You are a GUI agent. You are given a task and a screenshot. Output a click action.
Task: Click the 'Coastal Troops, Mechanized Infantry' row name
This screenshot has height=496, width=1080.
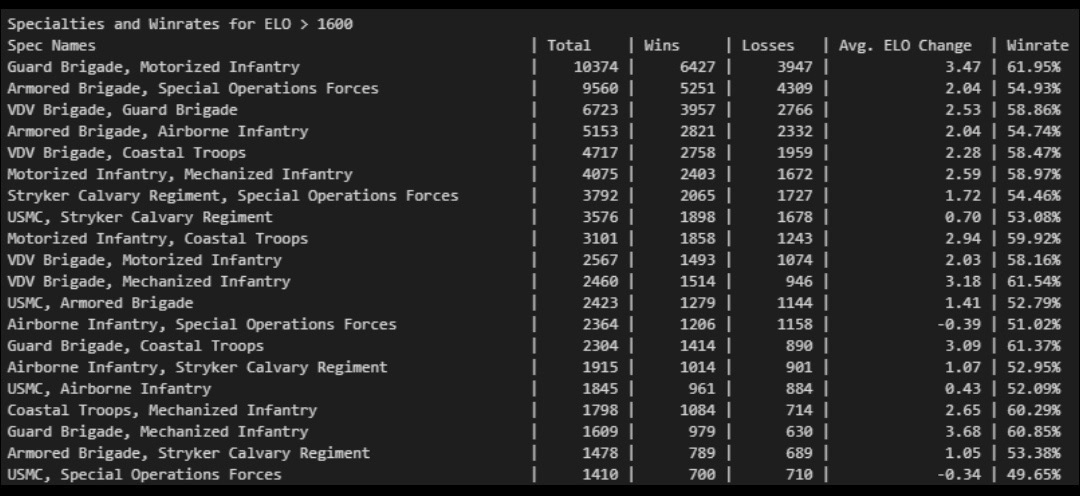pos(163,409)
